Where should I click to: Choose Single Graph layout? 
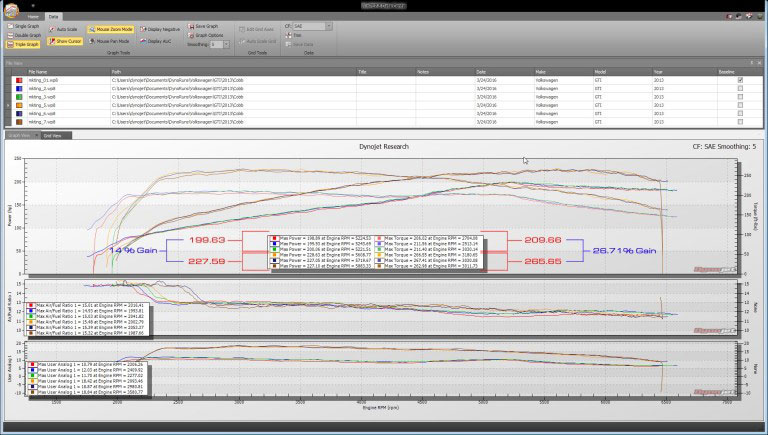(23, 26)
